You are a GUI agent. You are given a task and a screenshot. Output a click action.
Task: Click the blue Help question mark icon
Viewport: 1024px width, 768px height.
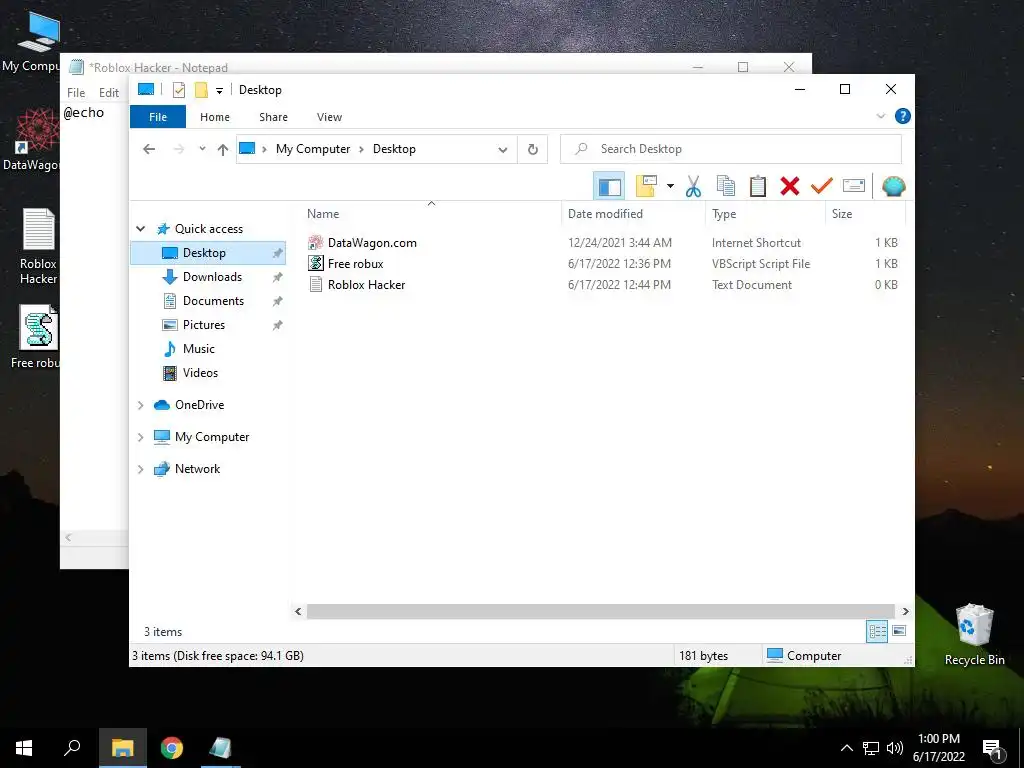click(903, 116)
